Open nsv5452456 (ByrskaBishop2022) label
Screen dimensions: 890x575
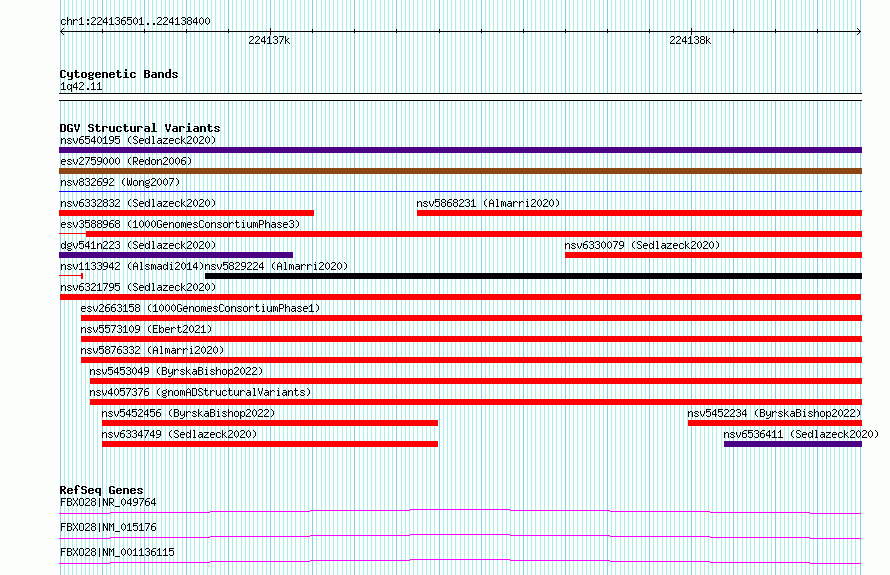188,413
